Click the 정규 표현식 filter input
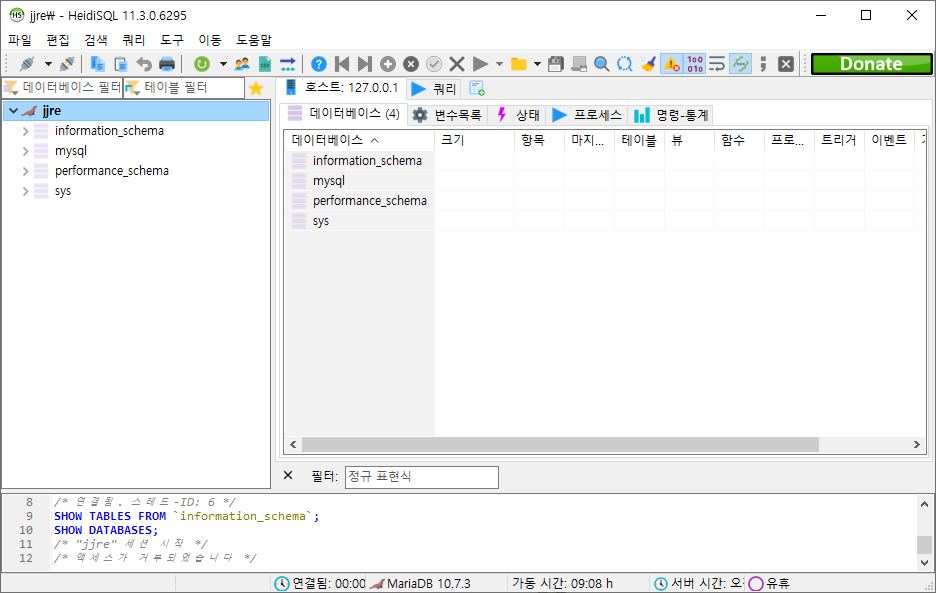 [421, 477]
